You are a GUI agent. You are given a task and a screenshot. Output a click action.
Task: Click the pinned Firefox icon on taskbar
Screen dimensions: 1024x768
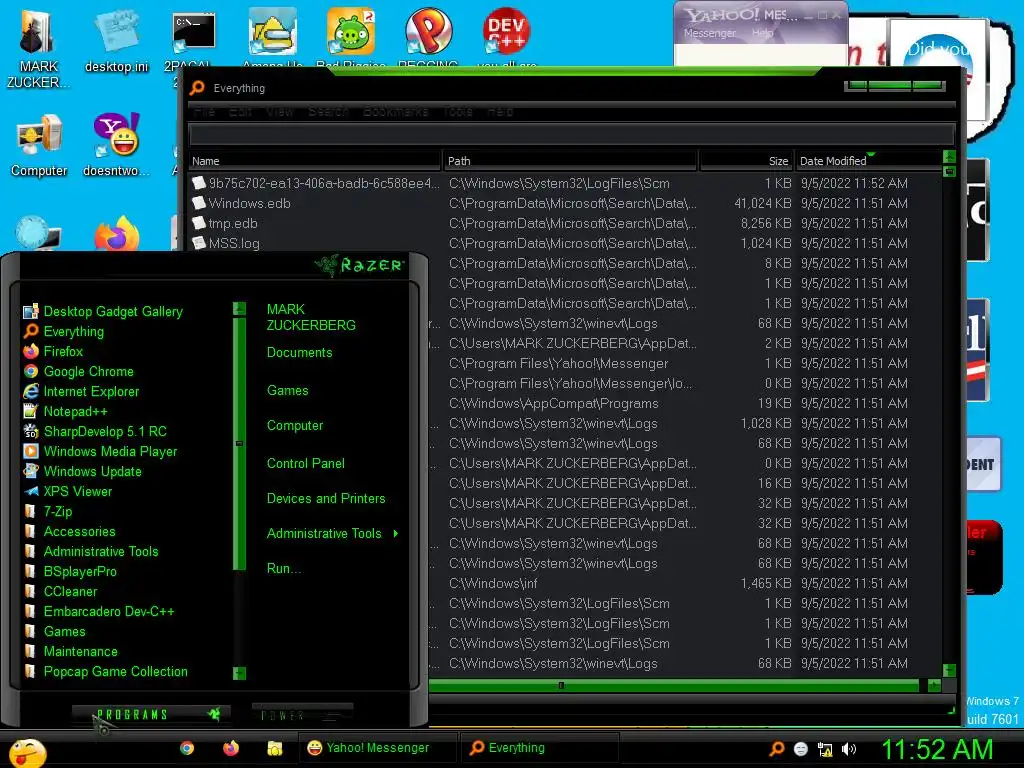231,748
